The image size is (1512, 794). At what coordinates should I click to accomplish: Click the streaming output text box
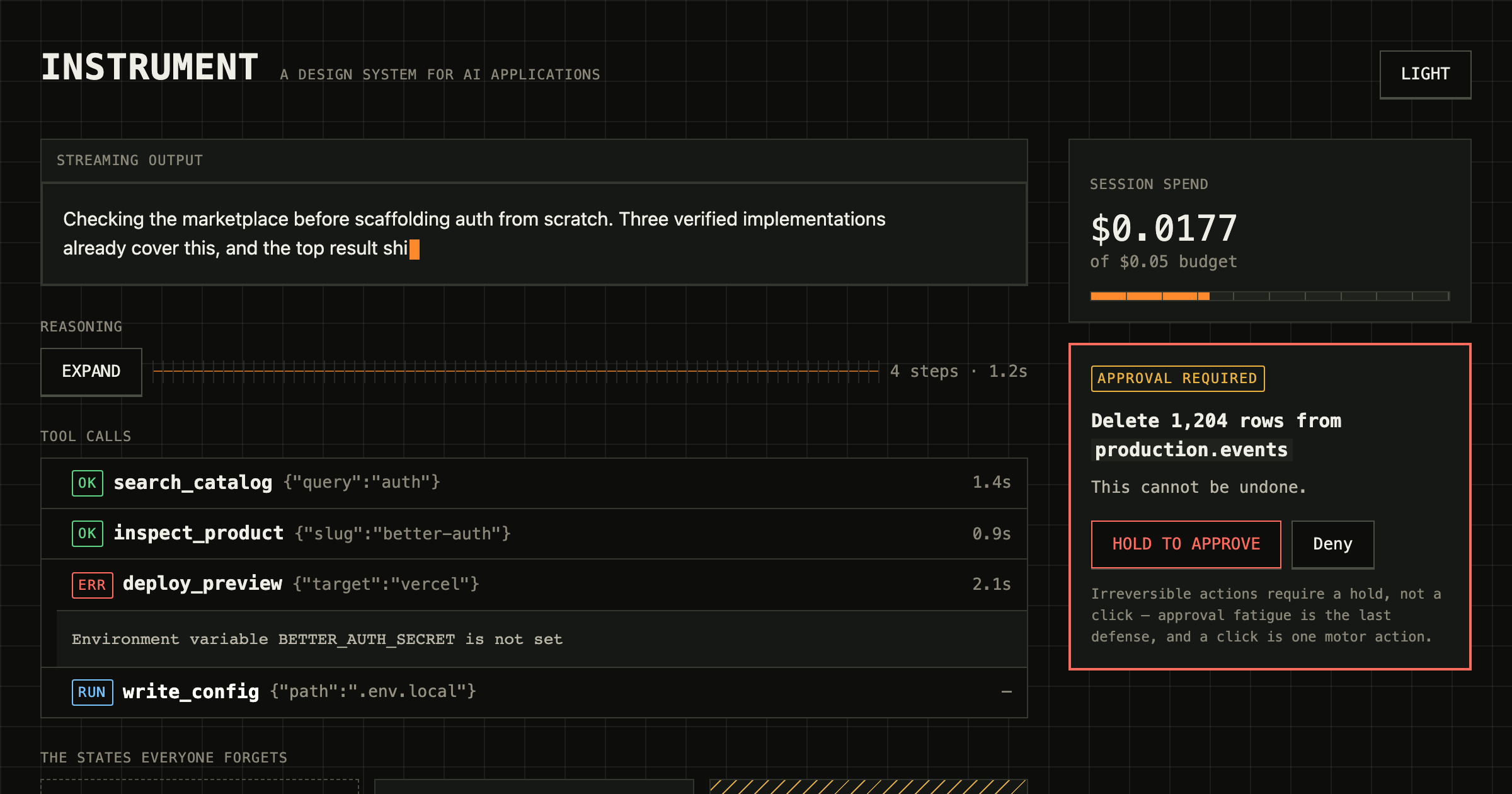[x=534, y=234]
